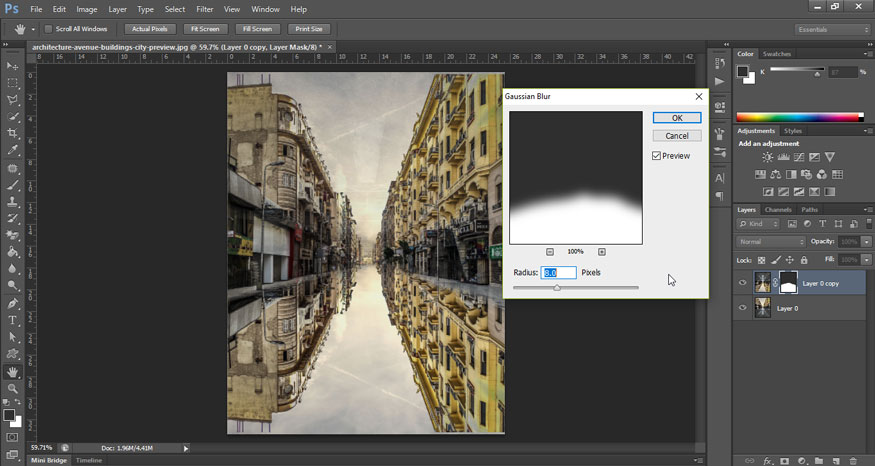The image size is (875, 466).
Task: Add a Black & White adjustment
Action: [x=791, y=175]
